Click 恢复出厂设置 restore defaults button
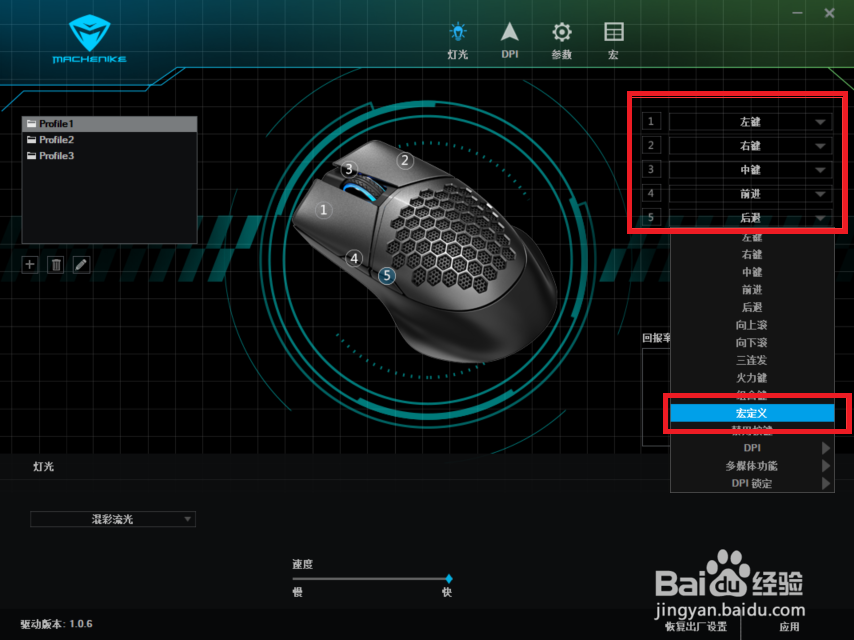 coord(696,626)
